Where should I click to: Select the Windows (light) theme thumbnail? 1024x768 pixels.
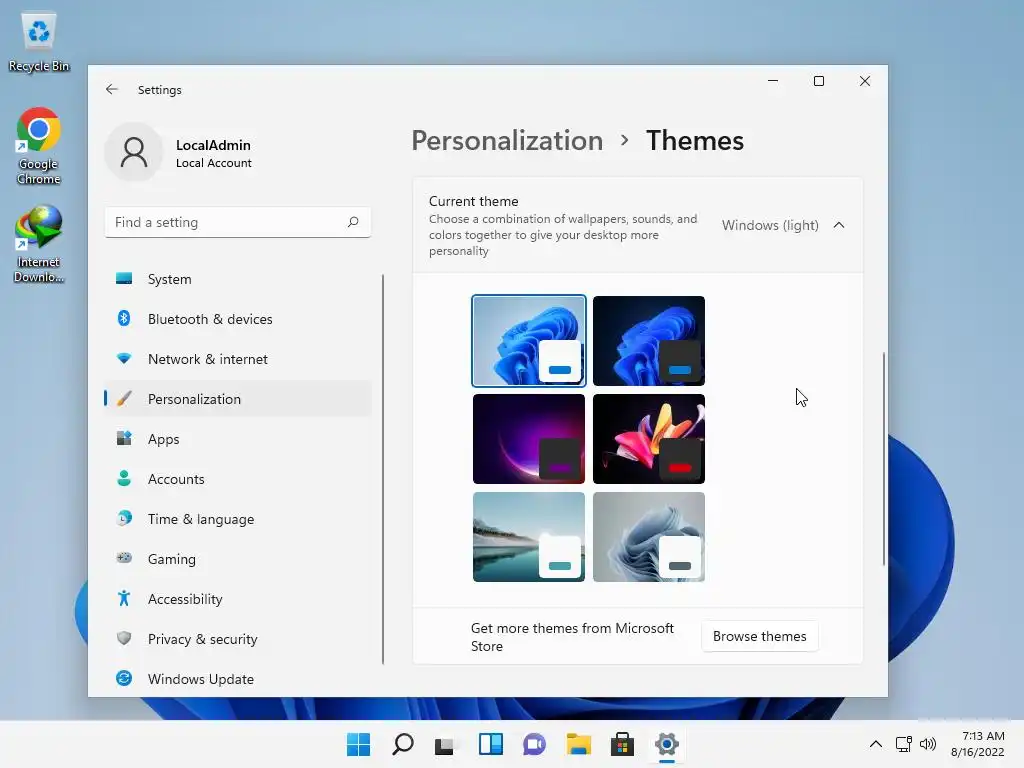[x=529, y=341]
